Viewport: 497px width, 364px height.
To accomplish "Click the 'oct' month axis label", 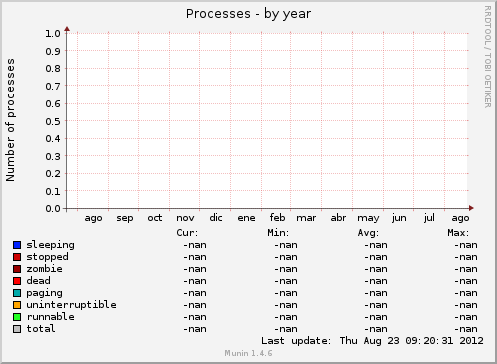I will [x=155, y=218].
